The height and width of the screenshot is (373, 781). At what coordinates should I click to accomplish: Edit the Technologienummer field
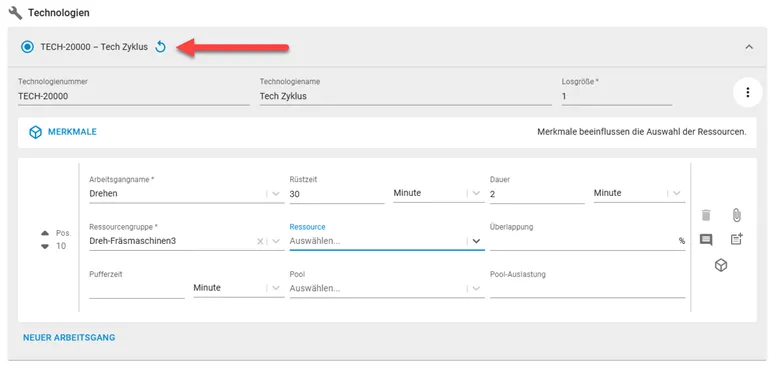(x=133, y=97)
